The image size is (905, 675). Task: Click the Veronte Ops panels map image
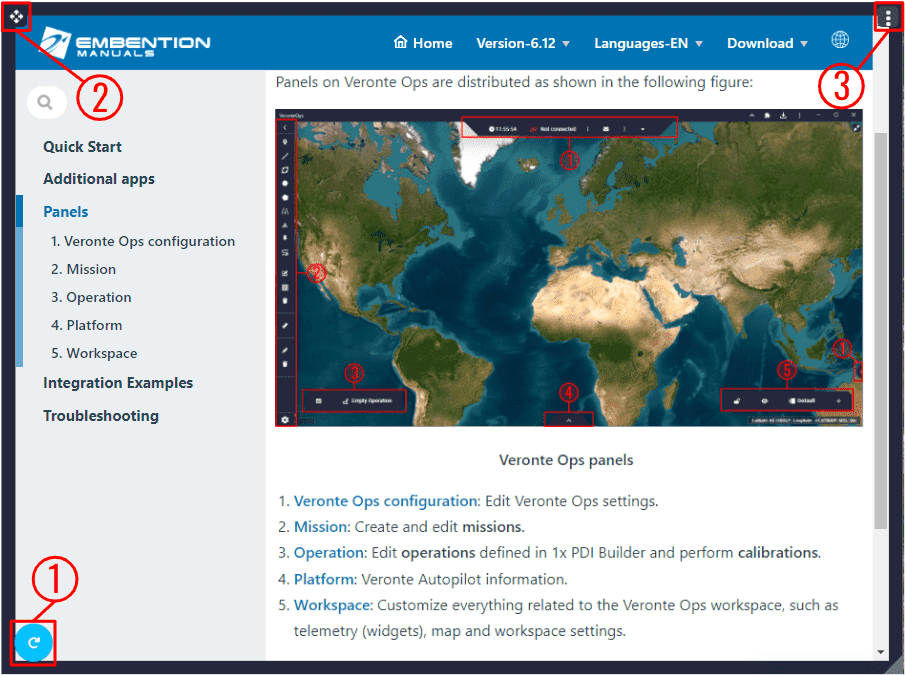(568, 267)
